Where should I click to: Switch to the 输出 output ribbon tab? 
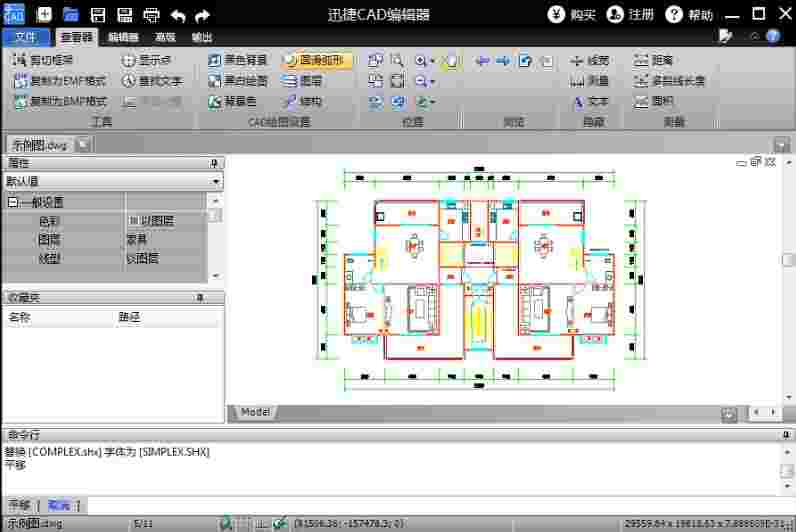pos(202,37)
